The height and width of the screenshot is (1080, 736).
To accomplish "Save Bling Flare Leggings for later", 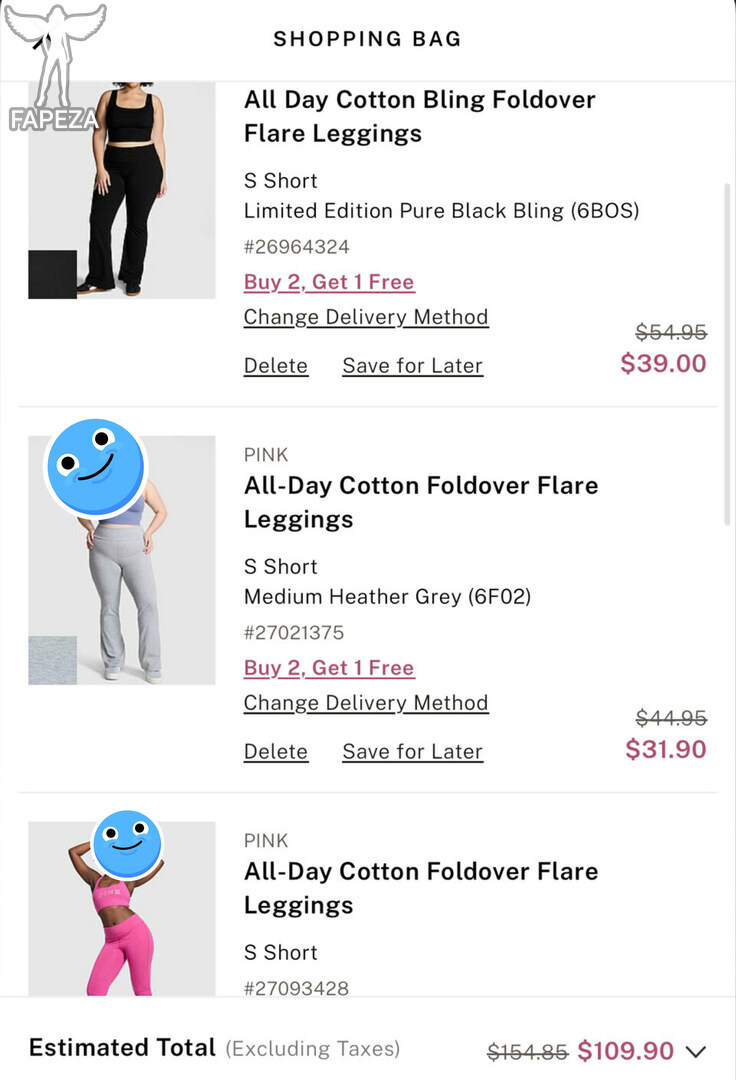I will [412, 366].
